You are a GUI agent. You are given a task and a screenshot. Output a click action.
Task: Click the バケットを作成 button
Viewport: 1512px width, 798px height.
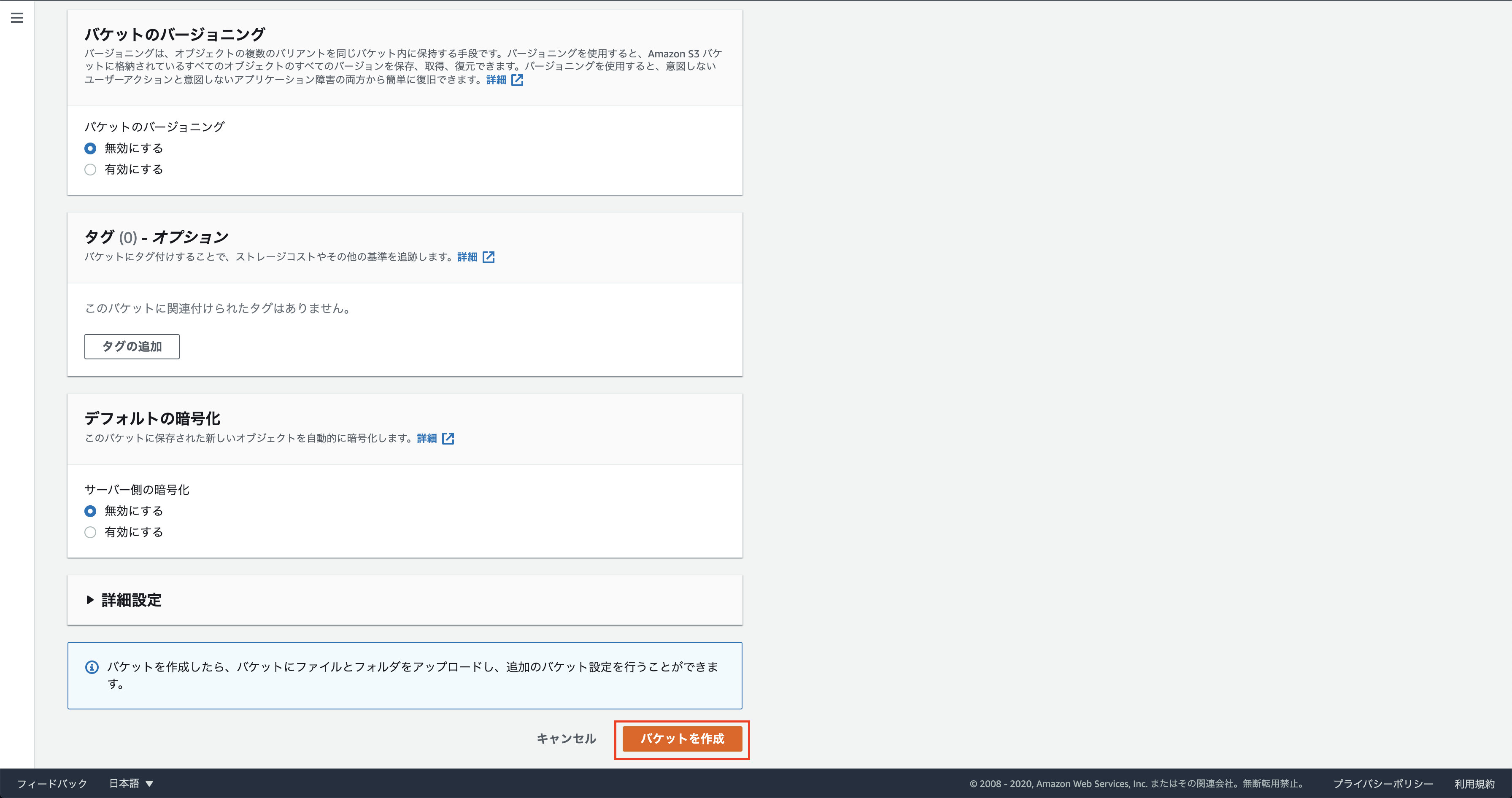(682, 739)
